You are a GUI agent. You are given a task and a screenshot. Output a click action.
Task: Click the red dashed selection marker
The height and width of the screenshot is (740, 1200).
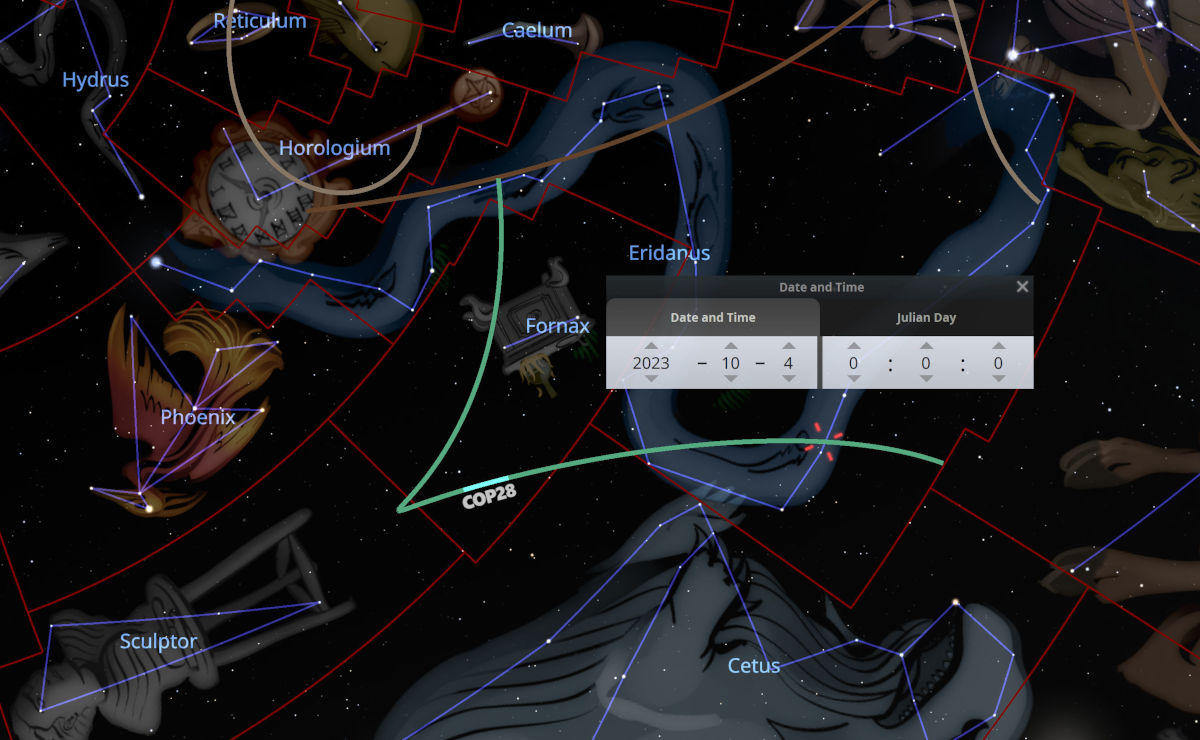pos(824,442)
